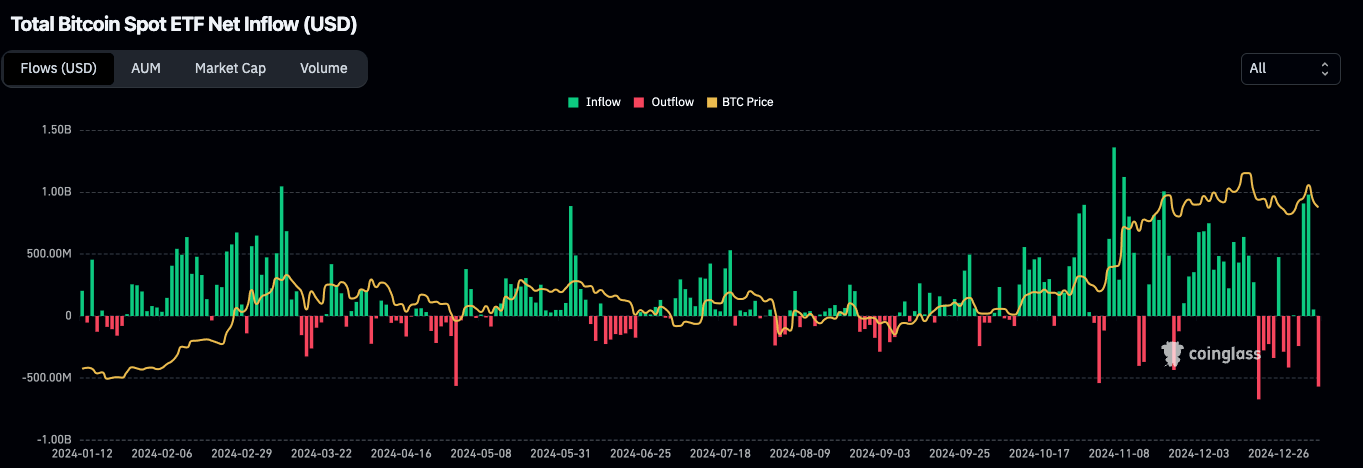Click the last red outflow bar at far right
This screenshot has width=1363, height=468.
[x=1318, y=350]
